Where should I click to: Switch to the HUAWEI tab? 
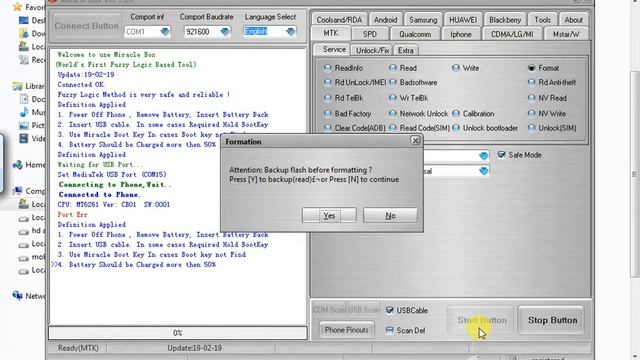(463, 20)
